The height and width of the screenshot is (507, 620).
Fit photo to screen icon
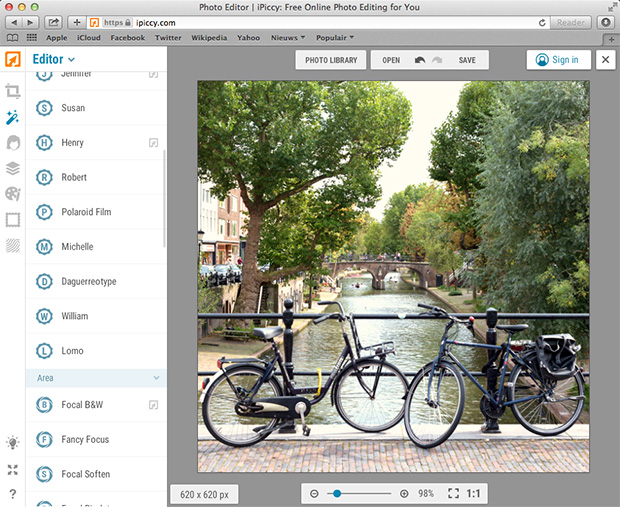(x=454, y=493)
